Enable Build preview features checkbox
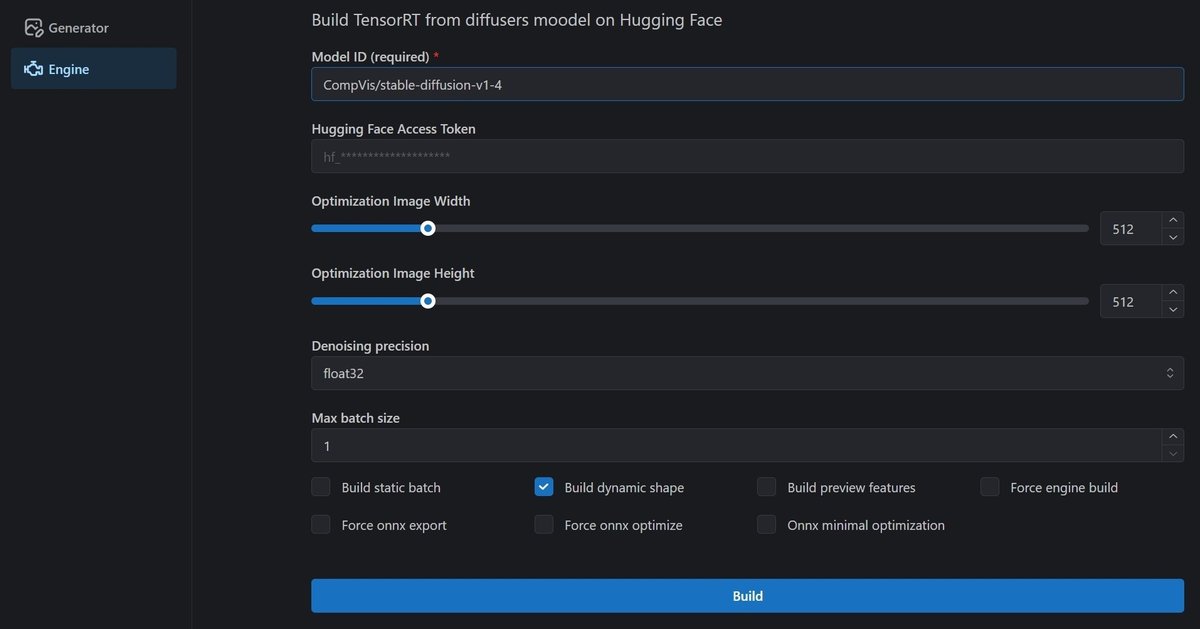This screenshot has height=629, width=1200. point(767,487)
